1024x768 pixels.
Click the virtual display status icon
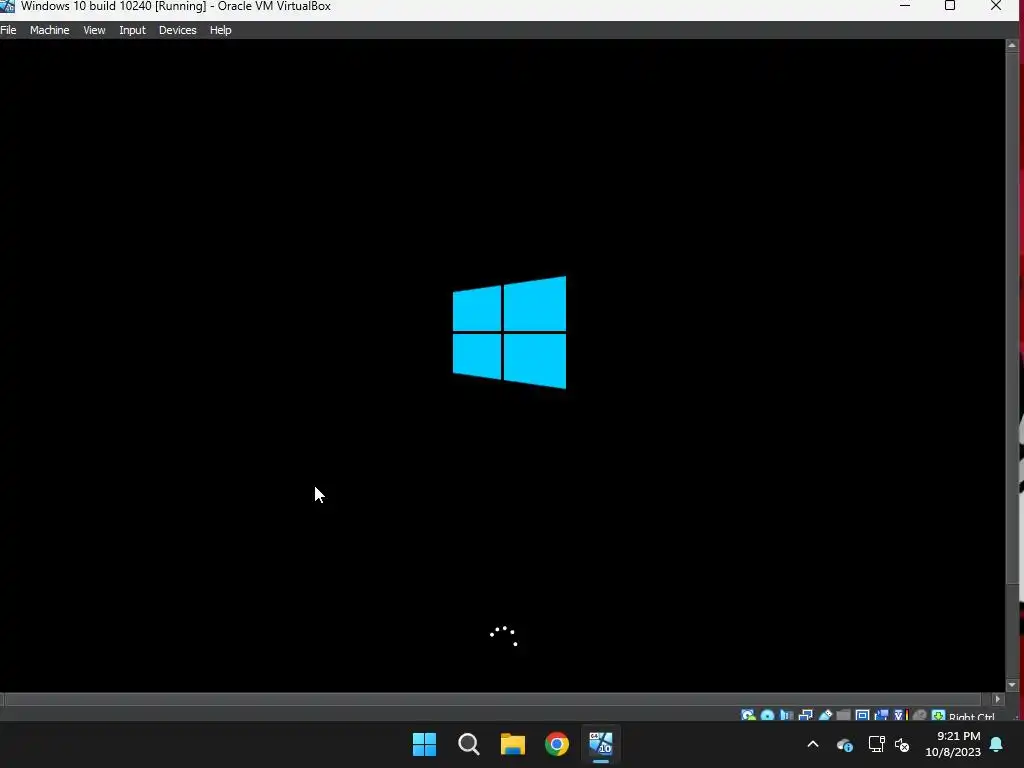(862, 716)
